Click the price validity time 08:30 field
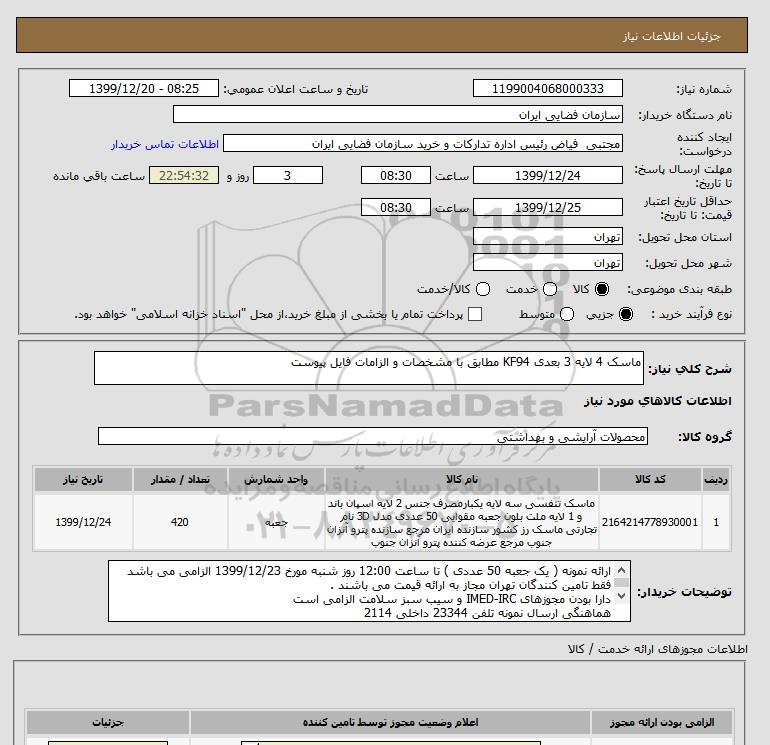This screenshot has width=770, height=745. tap(396, 207)
